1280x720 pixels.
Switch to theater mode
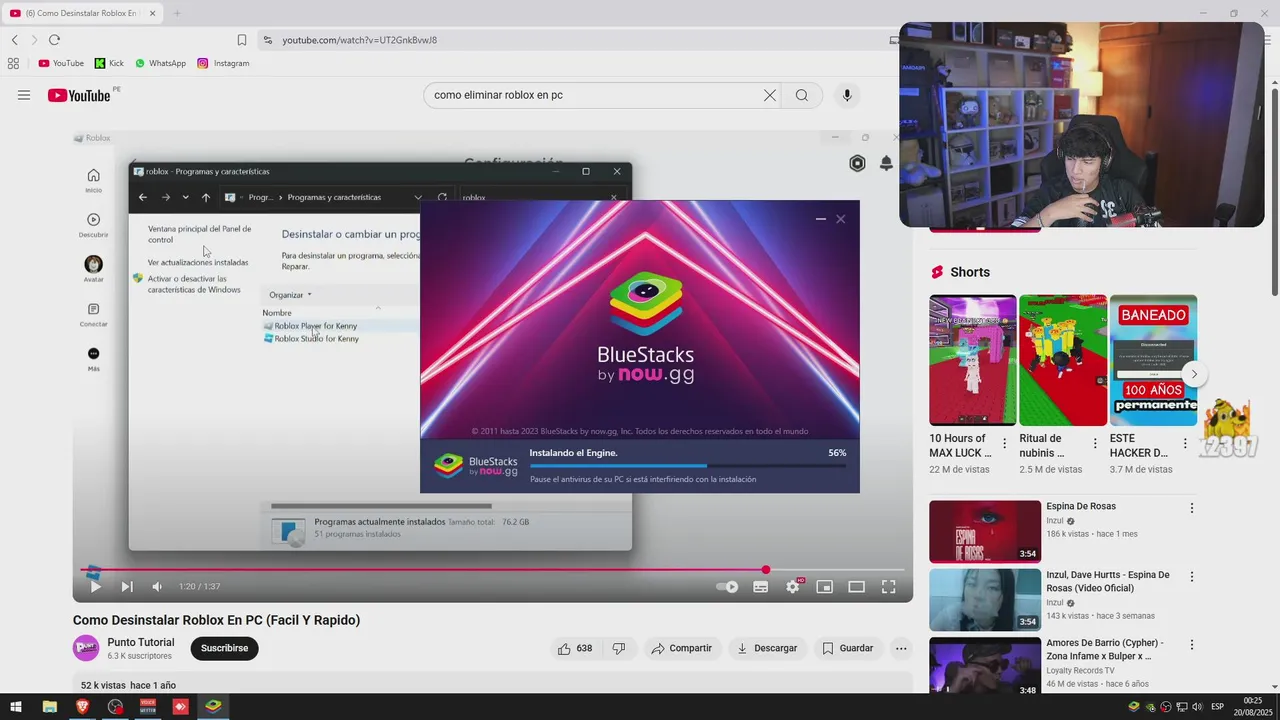[857, 587]
